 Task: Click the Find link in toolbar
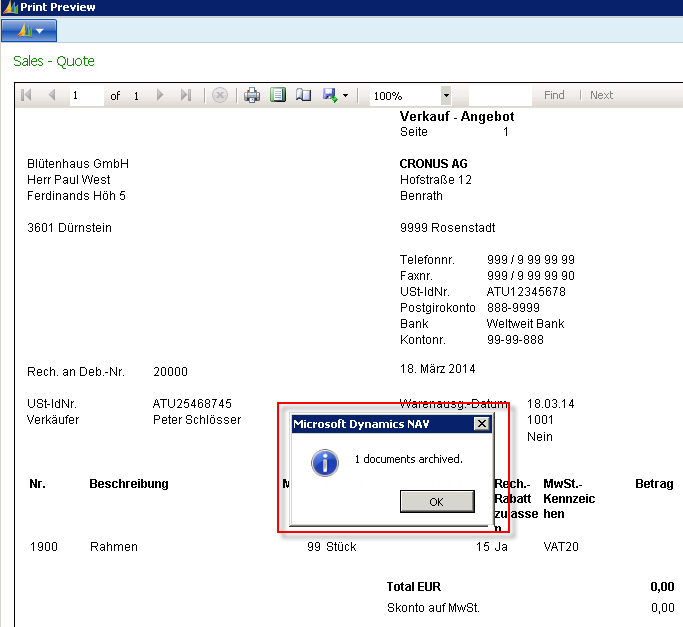[x=554, y=96]
